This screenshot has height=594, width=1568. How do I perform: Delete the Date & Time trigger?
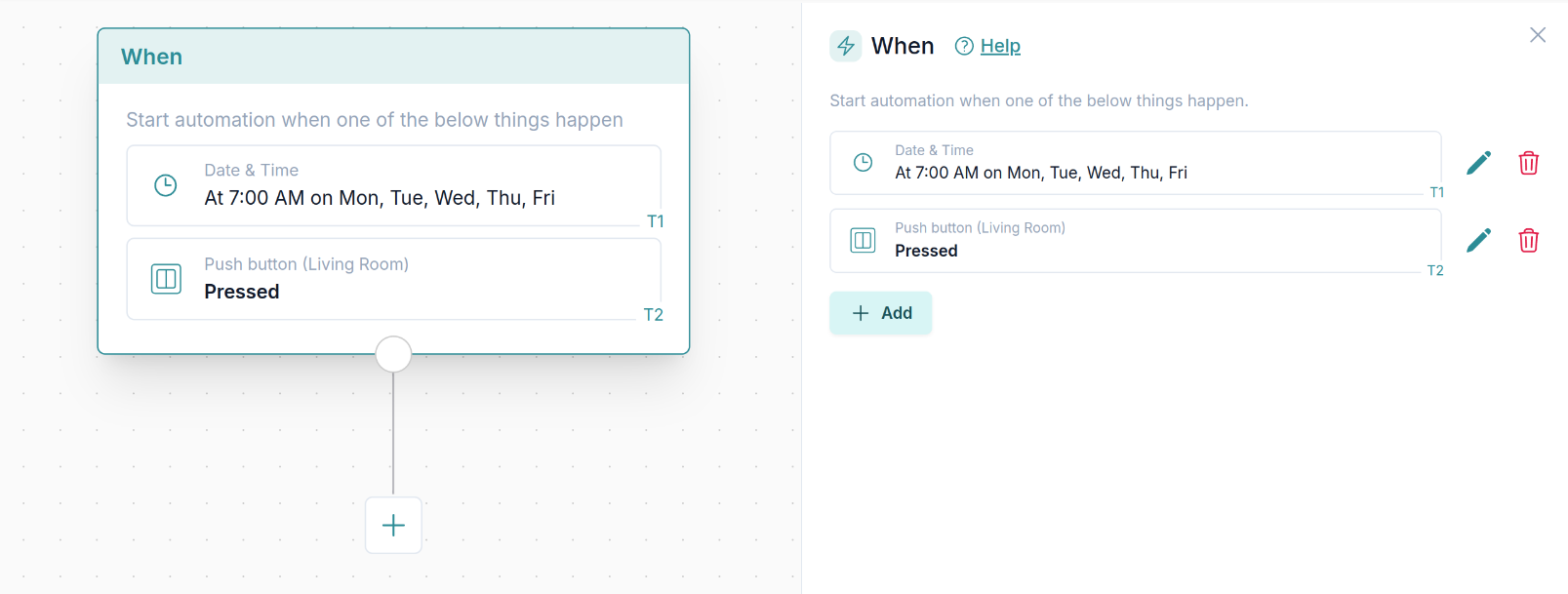(x=1528, y=163)
